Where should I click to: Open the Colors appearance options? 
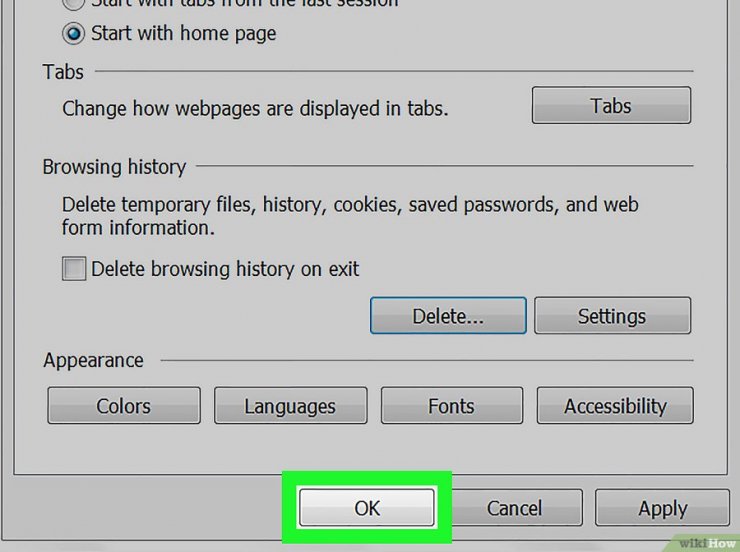pos(124,406)
